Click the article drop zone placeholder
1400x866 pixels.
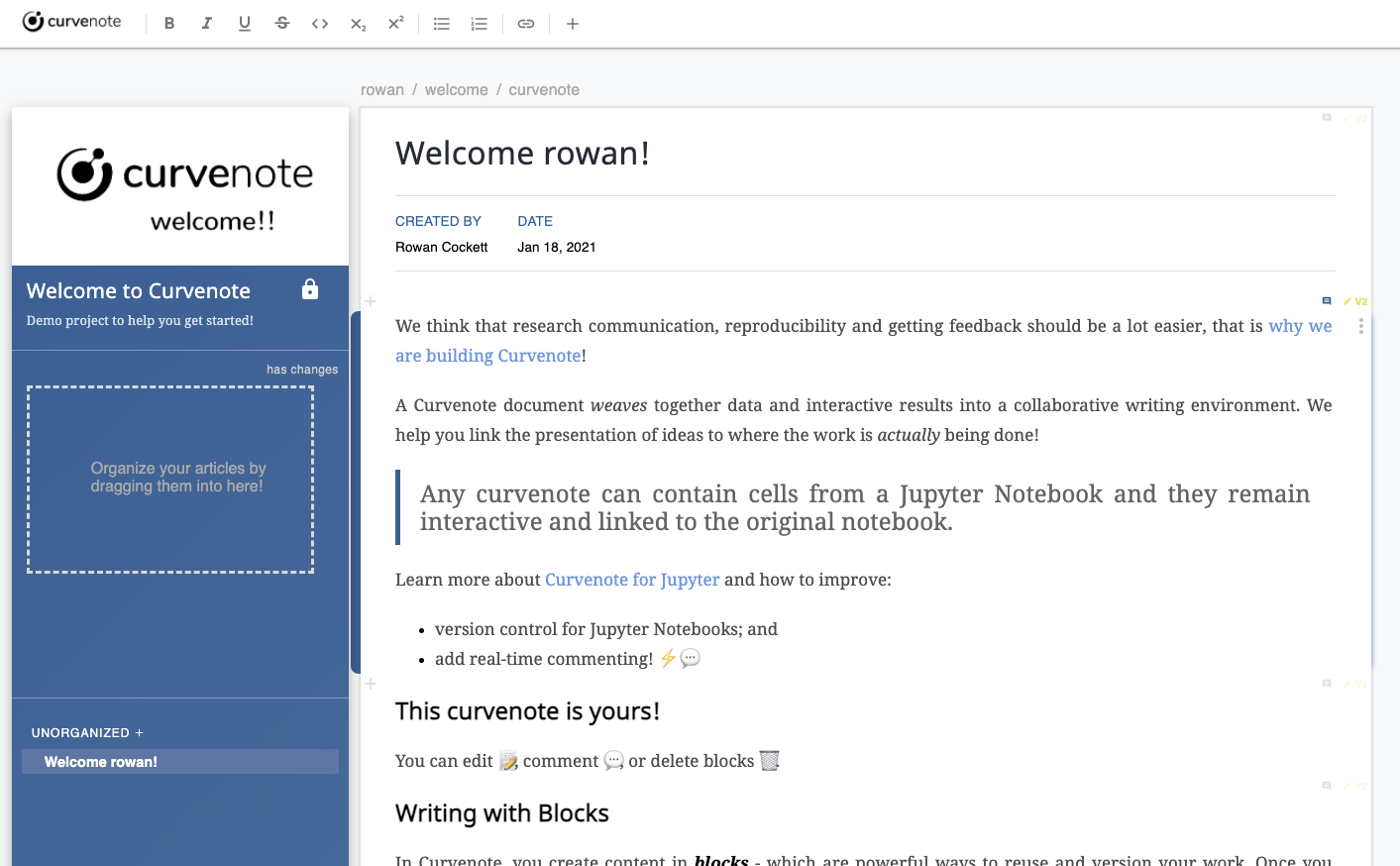(x=170, y=480)
